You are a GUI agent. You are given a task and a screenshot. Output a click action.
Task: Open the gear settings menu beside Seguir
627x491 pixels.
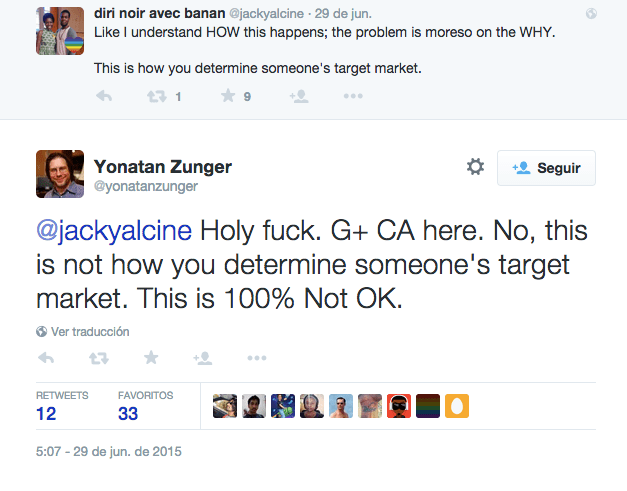pos(475,167)
